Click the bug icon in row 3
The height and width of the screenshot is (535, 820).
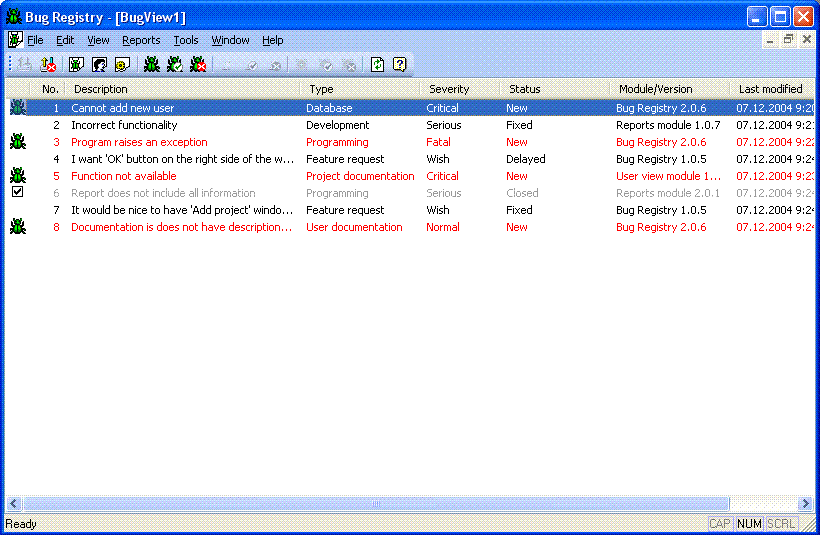(x=18, y=142)
